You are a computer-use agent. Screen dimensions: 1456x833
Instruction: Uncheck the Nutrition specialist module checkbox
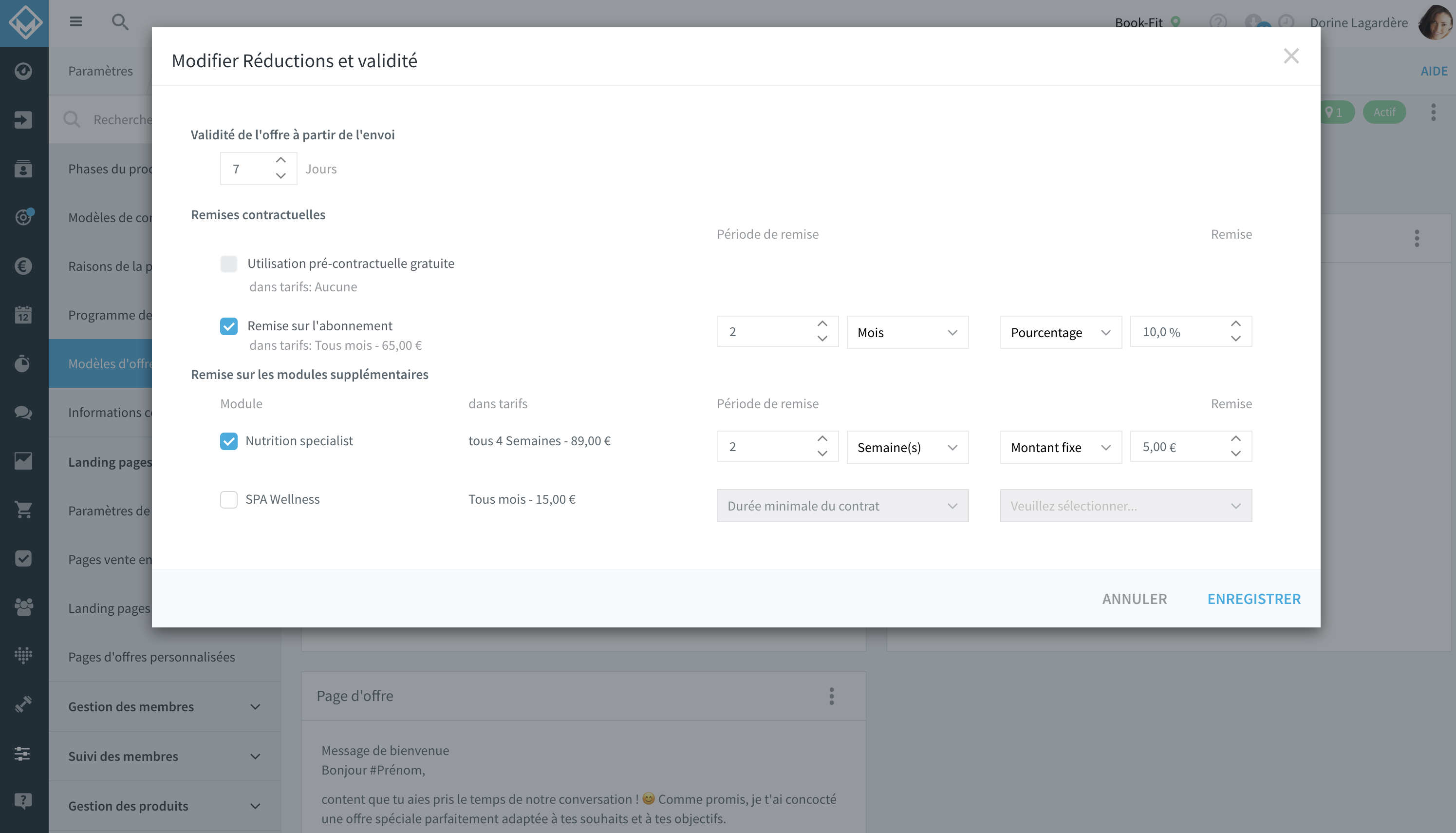click(x=229, y=441)
